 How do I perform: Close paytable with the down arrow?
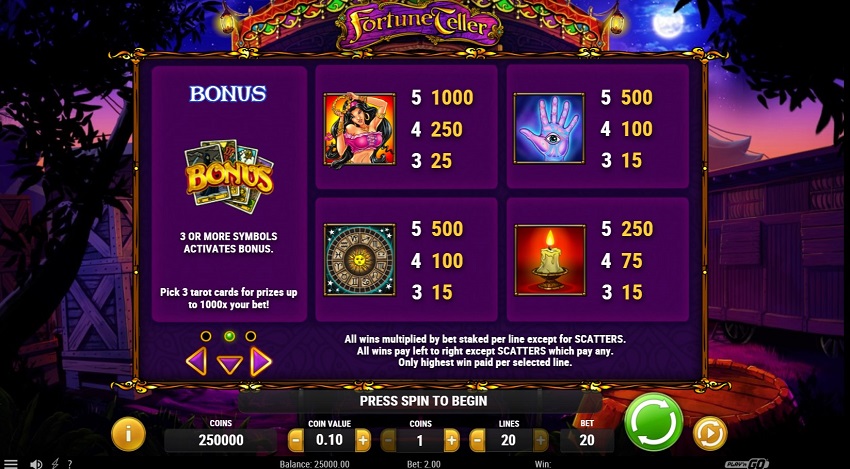(229, 364)
